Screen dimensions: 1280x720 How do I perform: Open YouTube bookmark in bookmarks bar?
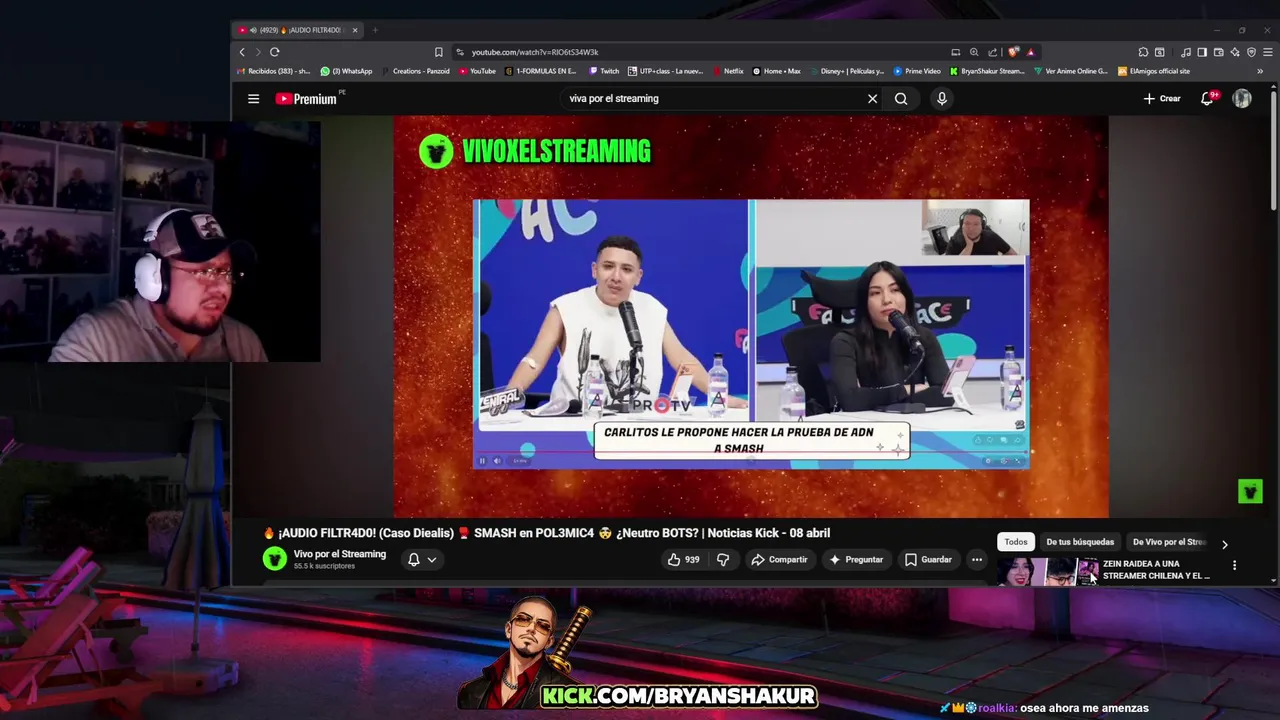[x=477, y=71]
